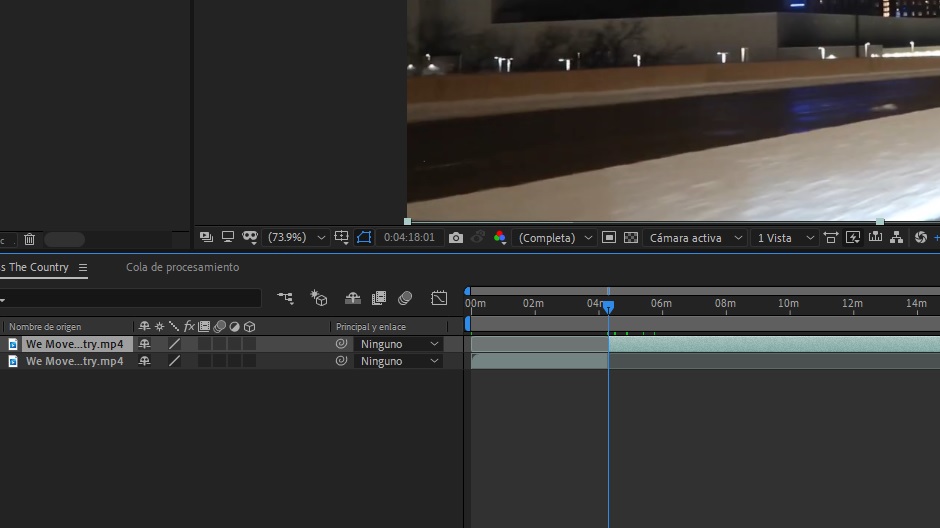Click Nombre de origen column header
This screenshot has height=528, width=940.
pyautogui.click(x=45, y=327)
